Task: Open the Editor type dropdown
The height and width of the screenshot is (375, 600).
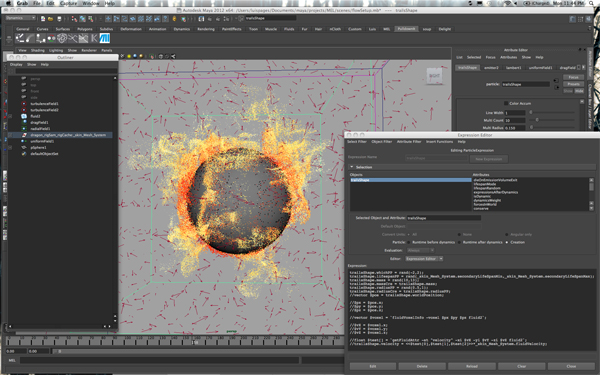Action: [x=424, y=259]
